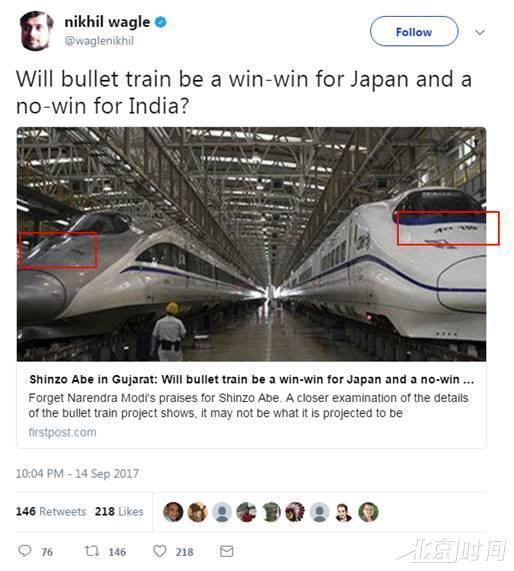Image resolution: width=514 pixels, height=571 pixels.
Task: Like the tweet with heart icon
Action: pyautogui.click(x=160, y=551)
